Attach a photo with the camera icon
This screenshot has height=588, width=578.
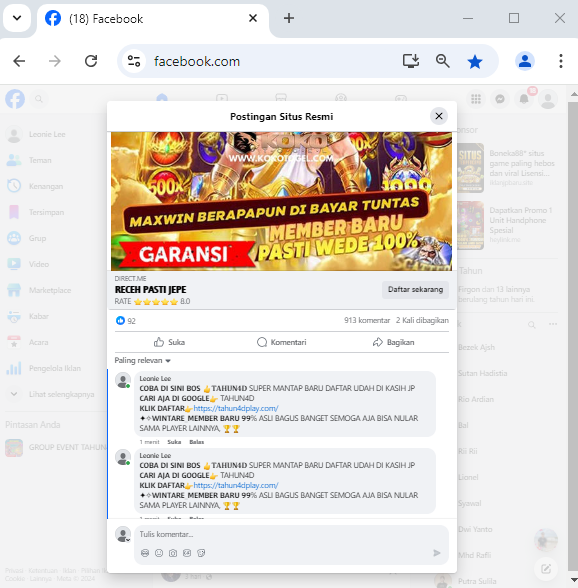point(173,553)
